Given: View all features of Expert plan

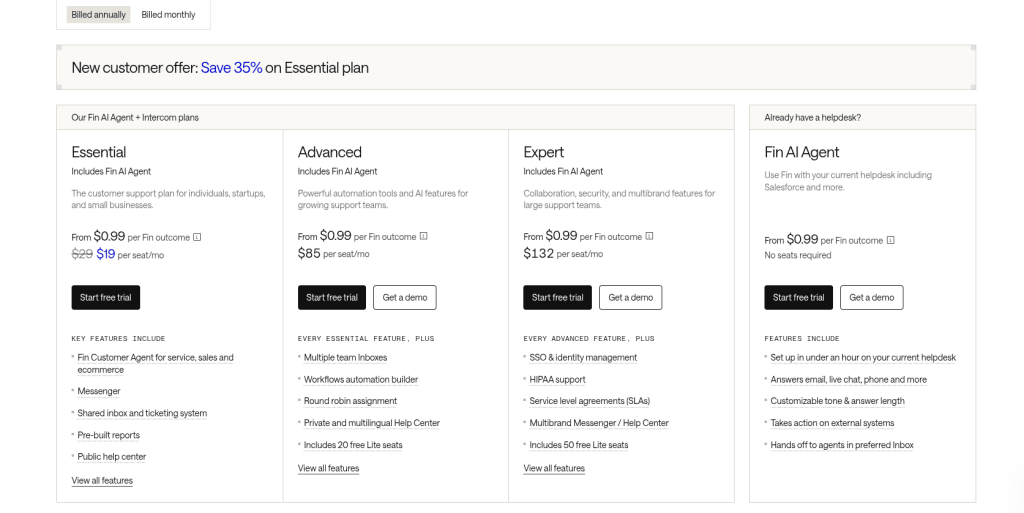Looking at the screenshot, I should [554, 468].
